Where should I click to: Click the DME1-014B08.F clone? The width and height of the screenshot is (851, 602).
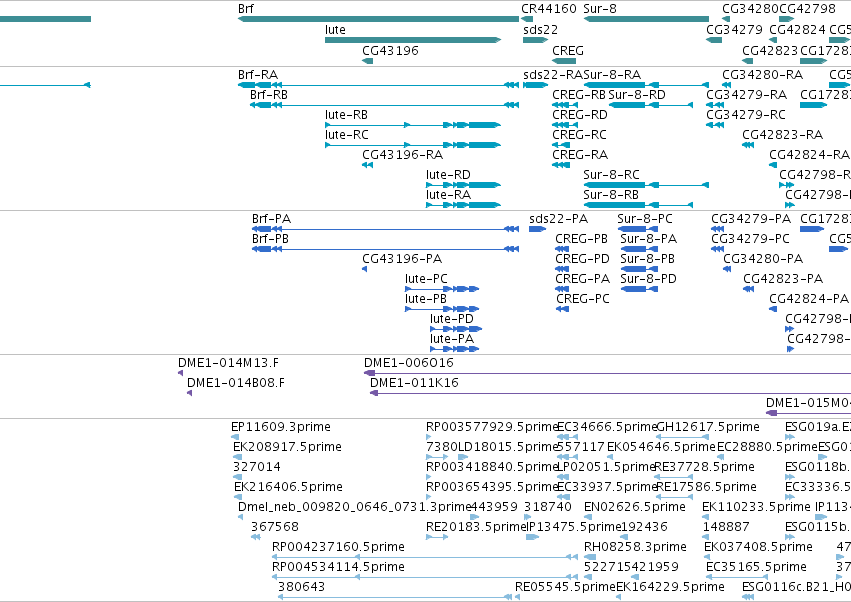click(x=189, y=393)
